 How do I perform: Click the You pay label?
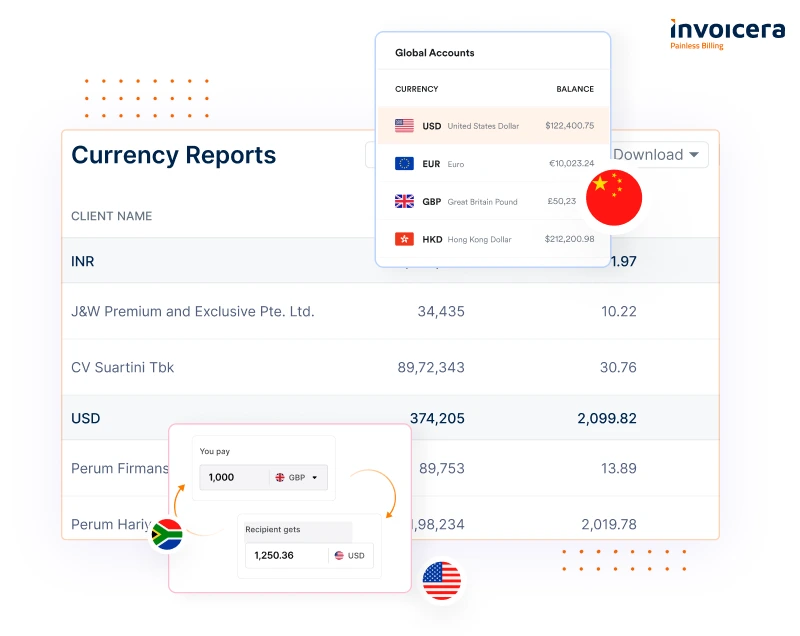click(x=215, y=451)
